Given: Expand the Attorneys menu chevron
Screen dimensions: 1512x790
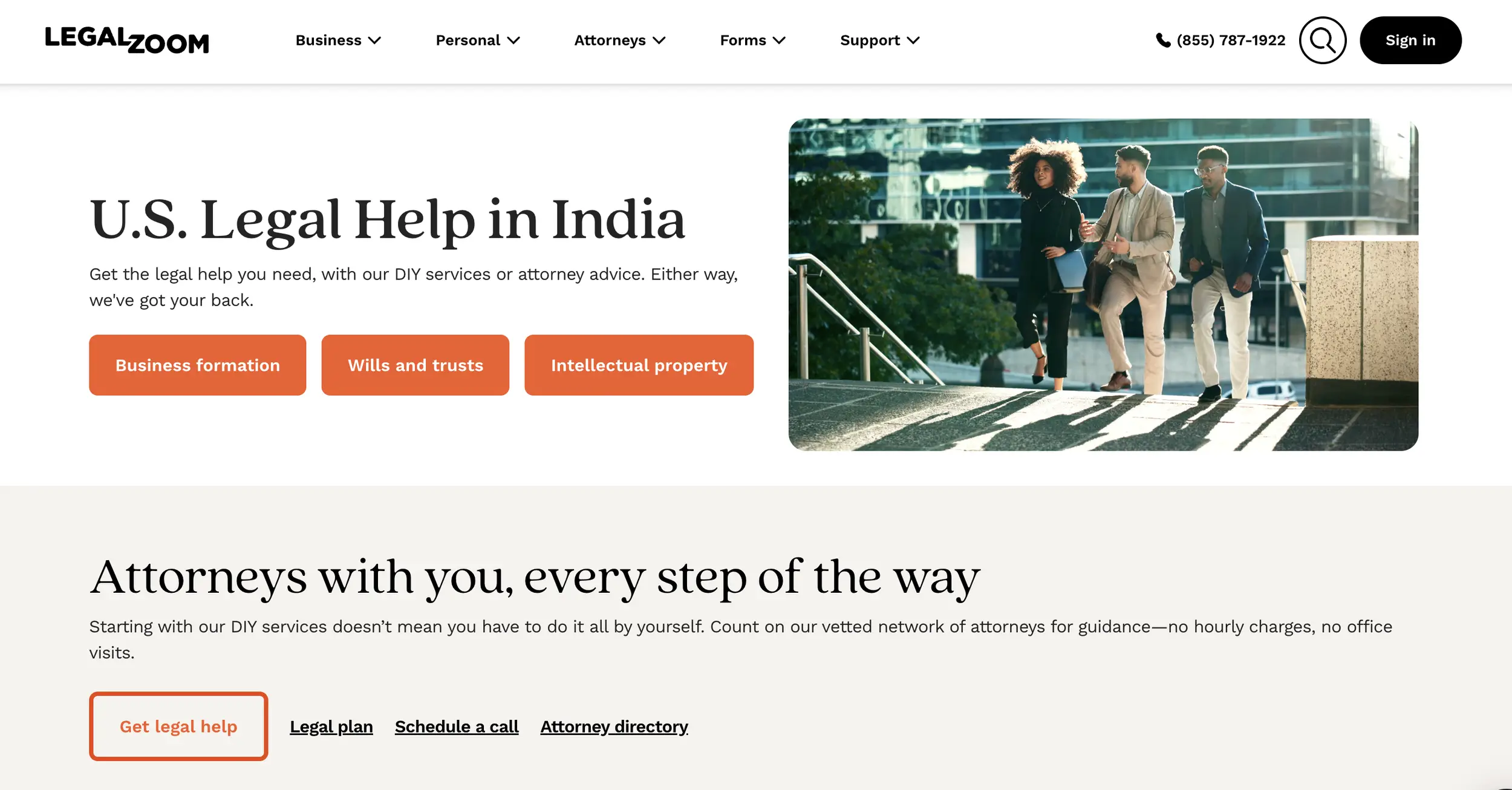Looking at the screenshot, I should [659, 41].
